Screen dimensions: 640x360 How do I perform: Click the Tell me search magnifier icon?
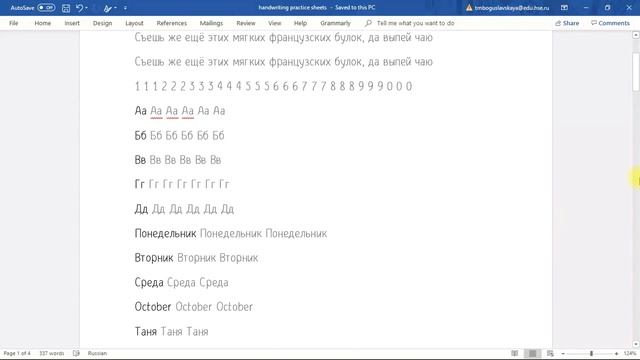[368, 23]
